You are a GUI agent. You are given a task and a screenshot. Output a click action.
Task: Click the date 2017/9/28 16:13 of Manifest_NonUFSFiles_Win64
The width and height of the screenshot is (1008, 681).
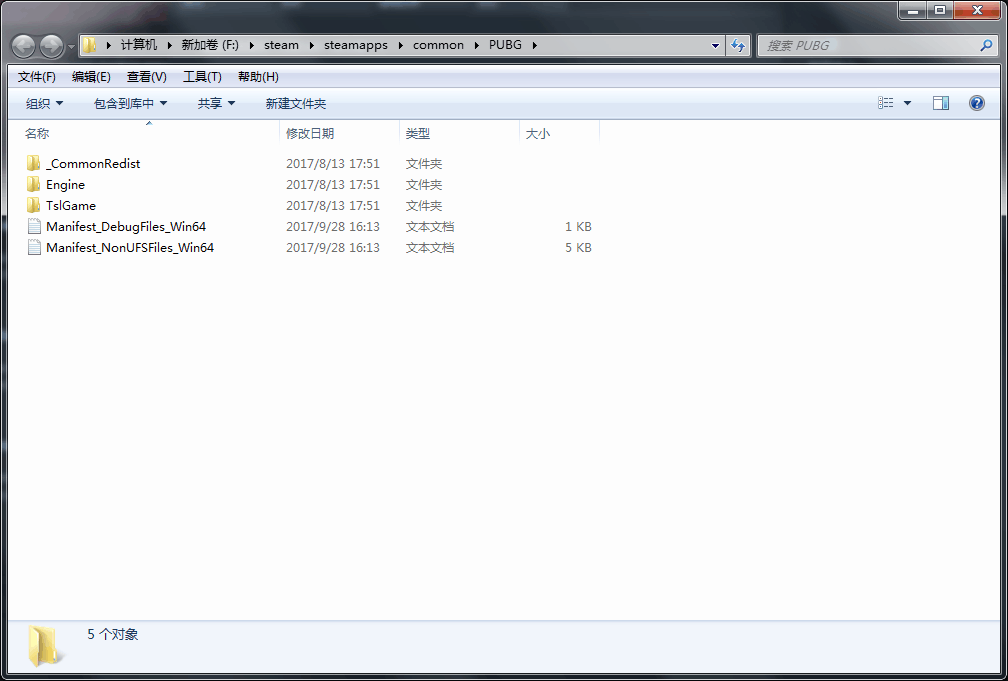point(333,248)
